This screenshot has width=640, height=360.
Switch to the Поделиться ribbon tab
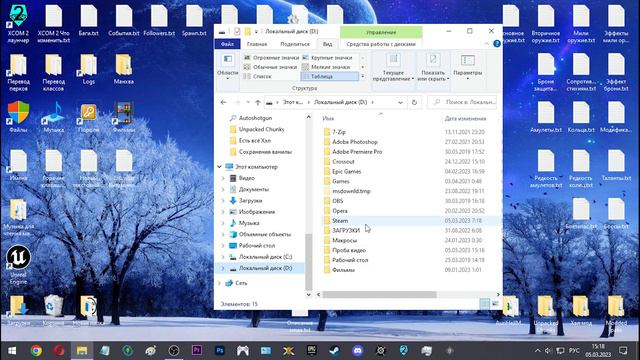[x=295, y=44]
